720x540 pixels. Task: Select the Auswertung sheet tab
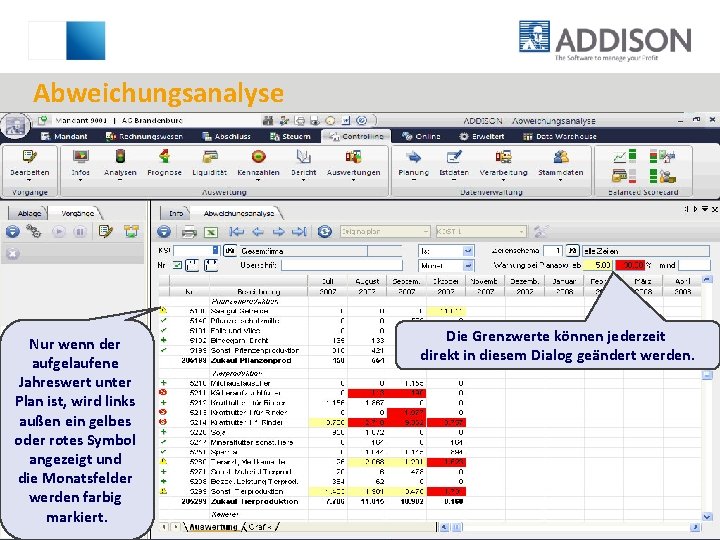213,527
